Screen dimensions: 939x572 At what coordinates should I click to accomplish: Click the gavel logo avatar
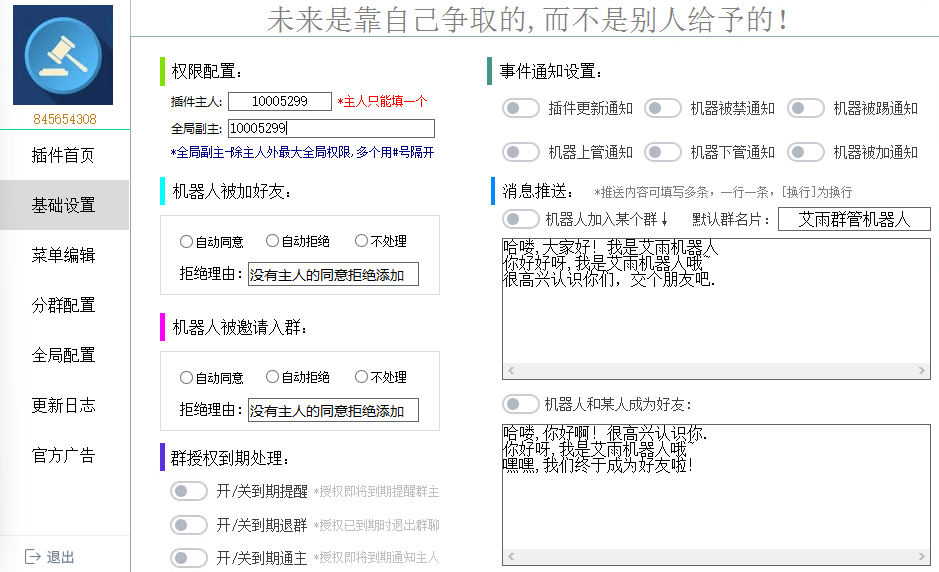click(x=63, y=55)
